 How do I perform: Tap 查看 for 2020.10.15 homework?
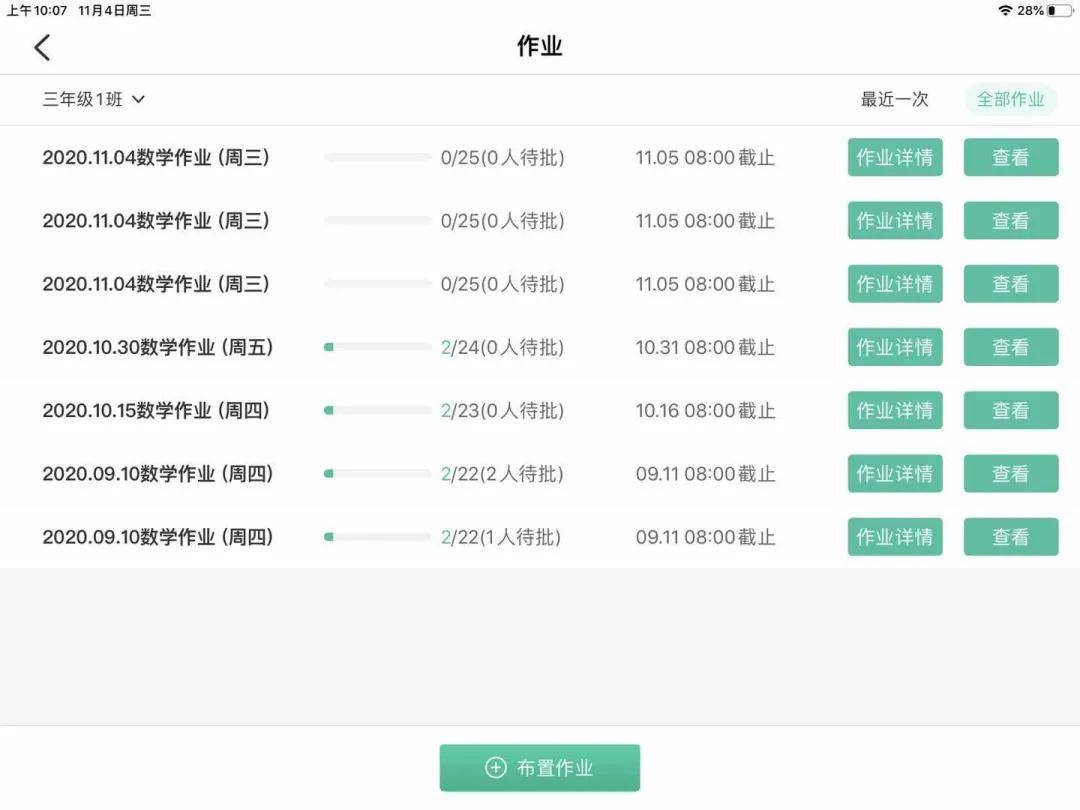(x=1010, y=411)
